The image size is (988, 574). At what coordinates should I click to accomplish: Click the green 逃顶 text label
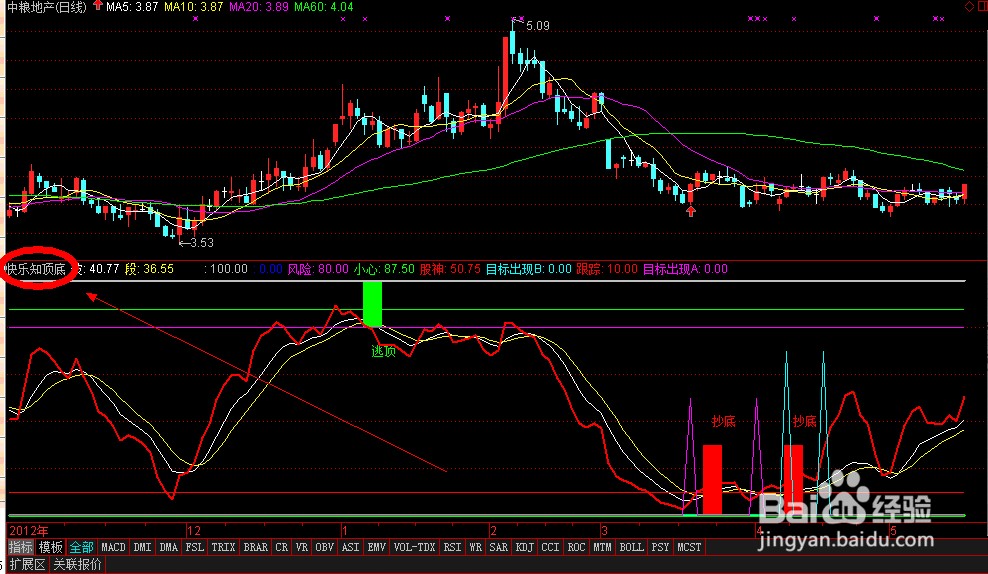[x=383, y=352]
